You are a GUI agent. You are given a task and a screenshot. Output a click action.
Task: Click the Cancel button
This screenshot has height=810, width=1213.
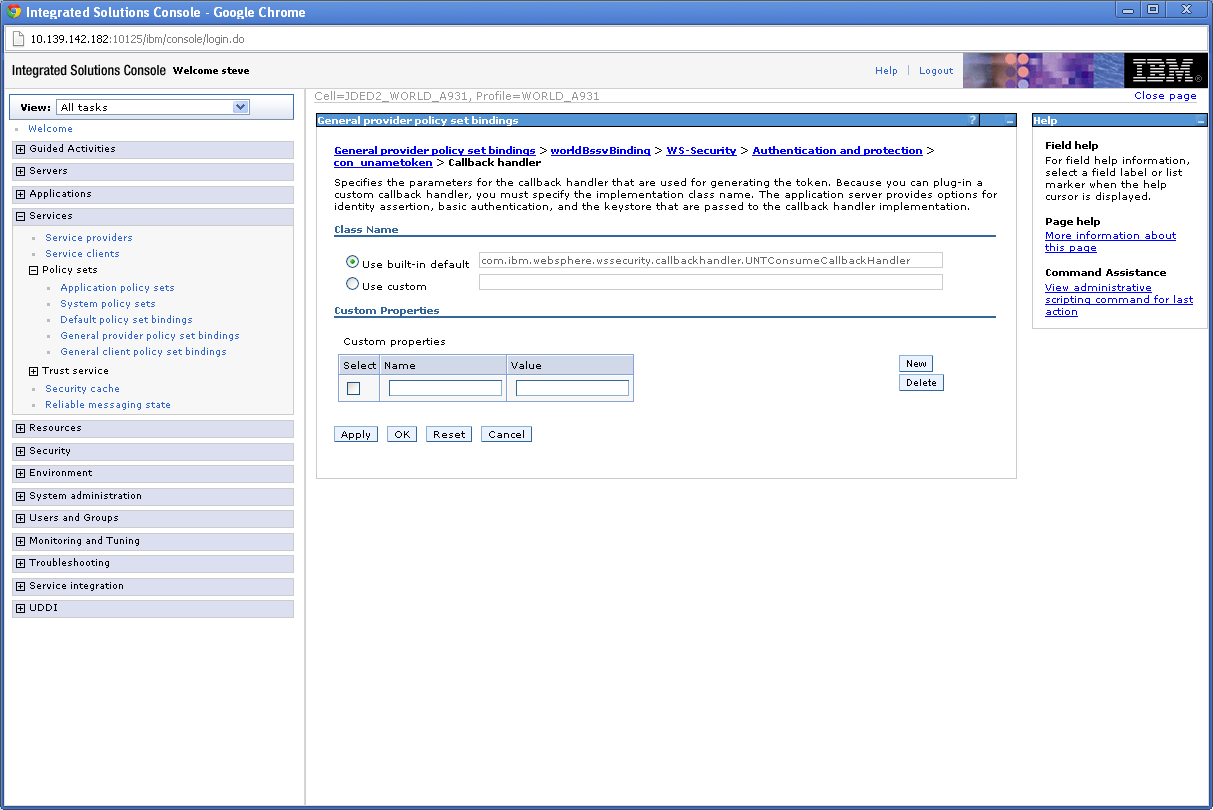(506, 434)
